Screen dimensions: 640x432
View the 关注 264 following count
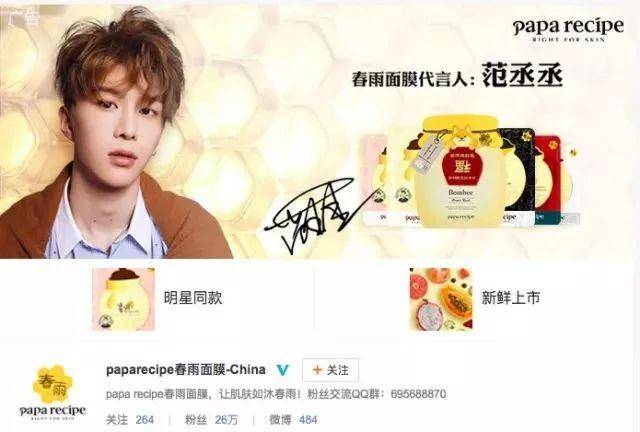[x=130, y=420]
